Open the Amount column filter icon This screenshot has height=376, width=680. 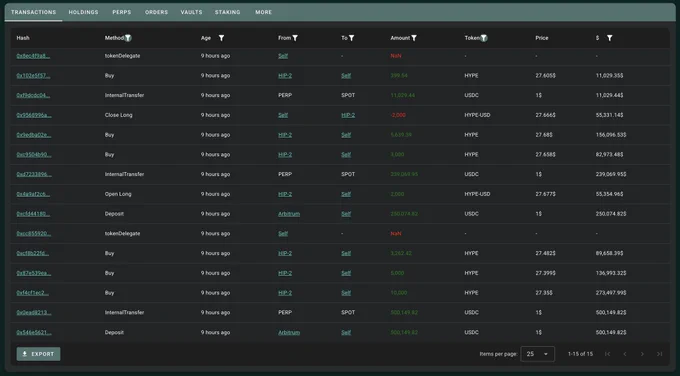[x=414, y=38]
